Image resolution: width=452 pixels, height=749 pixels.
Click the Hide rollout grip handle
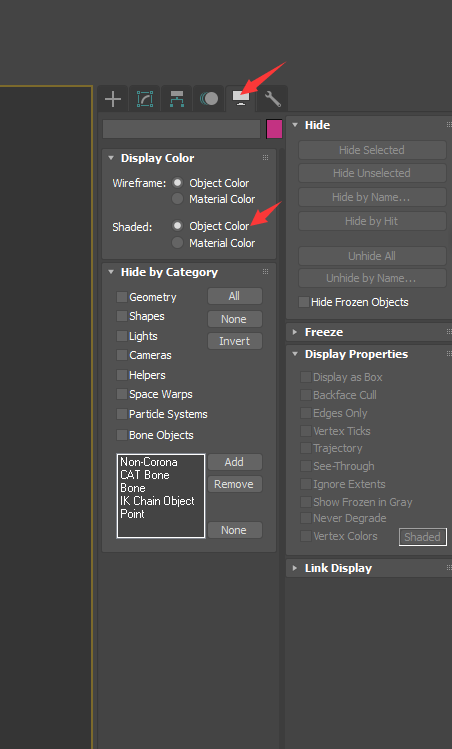click(x=449, y=125)
